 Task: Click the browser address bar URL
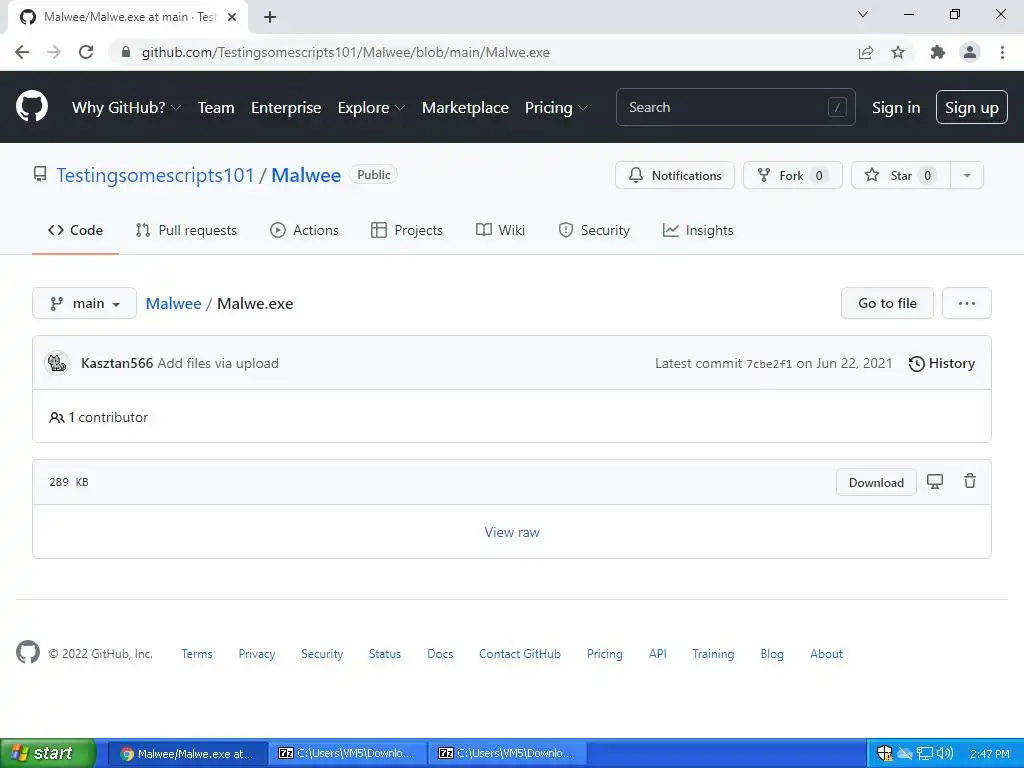pyautogui.click(x=345, y=52)
